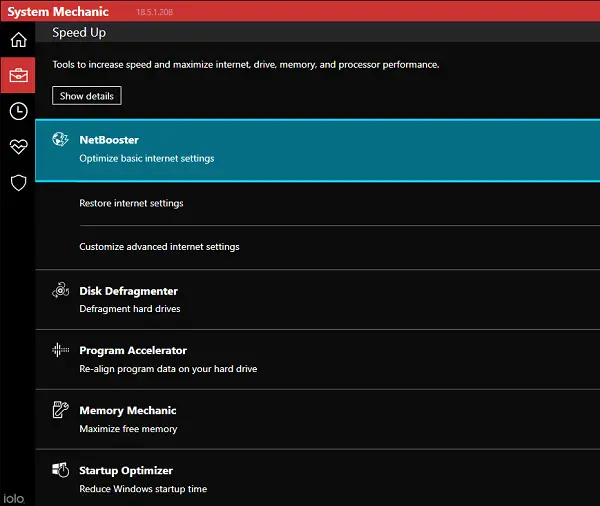This screenshot has width=600, height=506.
Task: Click the tools description sentence text
Action: pyautogui.click(x=246, y=65)
